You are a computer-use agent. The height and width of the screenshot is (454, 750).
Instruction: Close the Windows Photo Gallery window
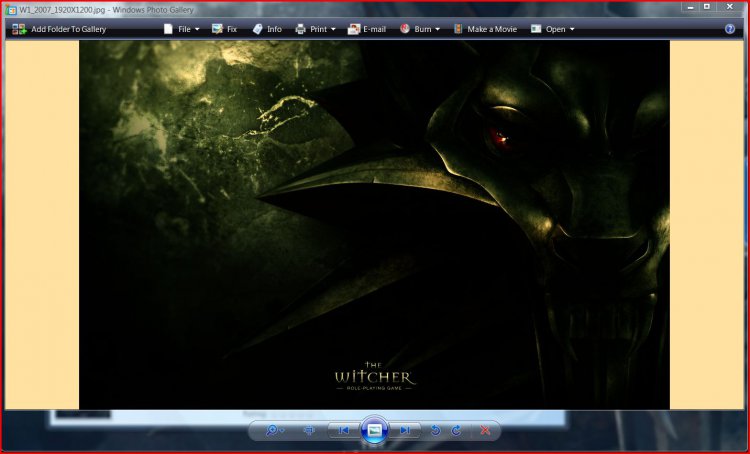(x=730, y=7)
